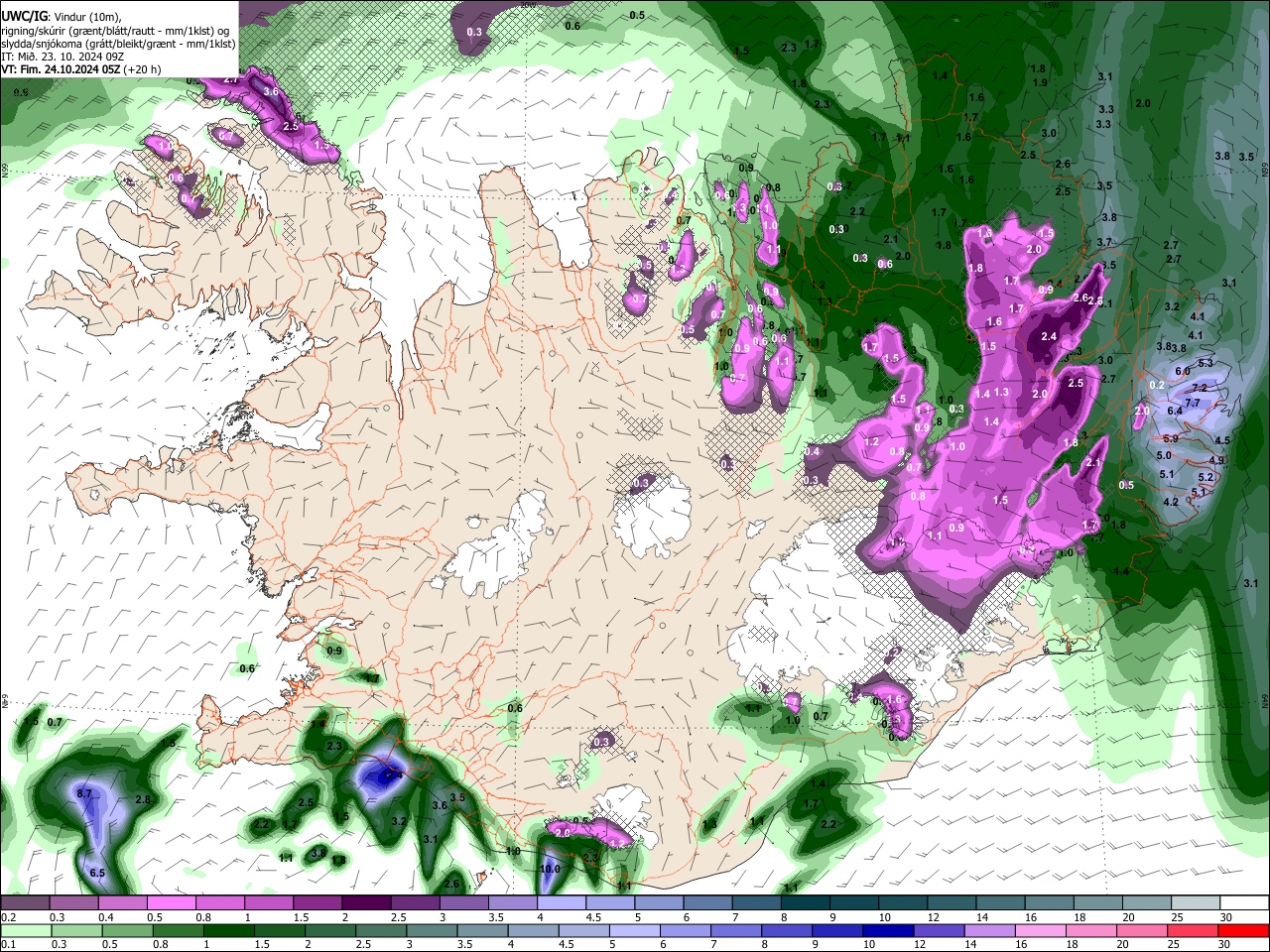Viewport: 1270px width, 952px height.
Task: Click the 2.4 snowfall value in the dark purple area
Action: [1049, 337]
